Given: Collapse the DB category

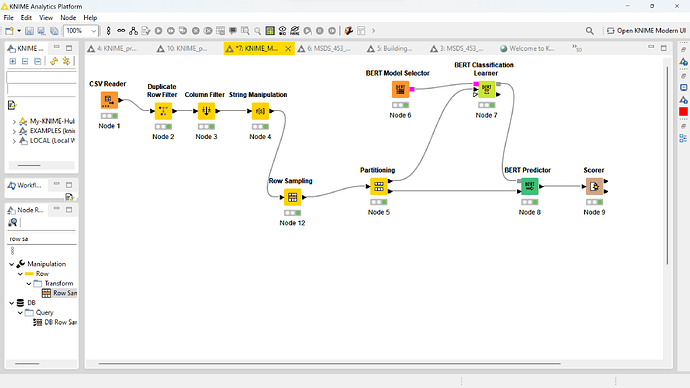Looking at the screenshot, I should pyautogui.click(x=12, y=303).
